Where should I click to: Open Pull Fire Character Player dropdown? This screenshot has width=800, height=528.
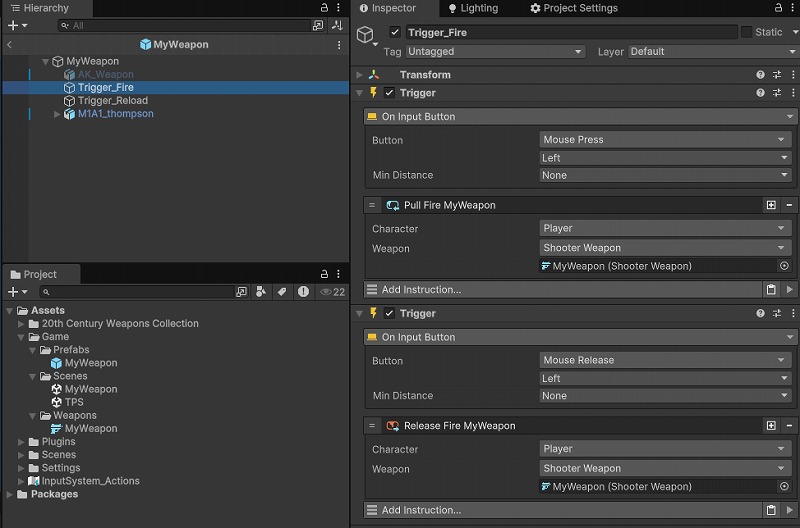pyautogui.click(x=665, y=228)
